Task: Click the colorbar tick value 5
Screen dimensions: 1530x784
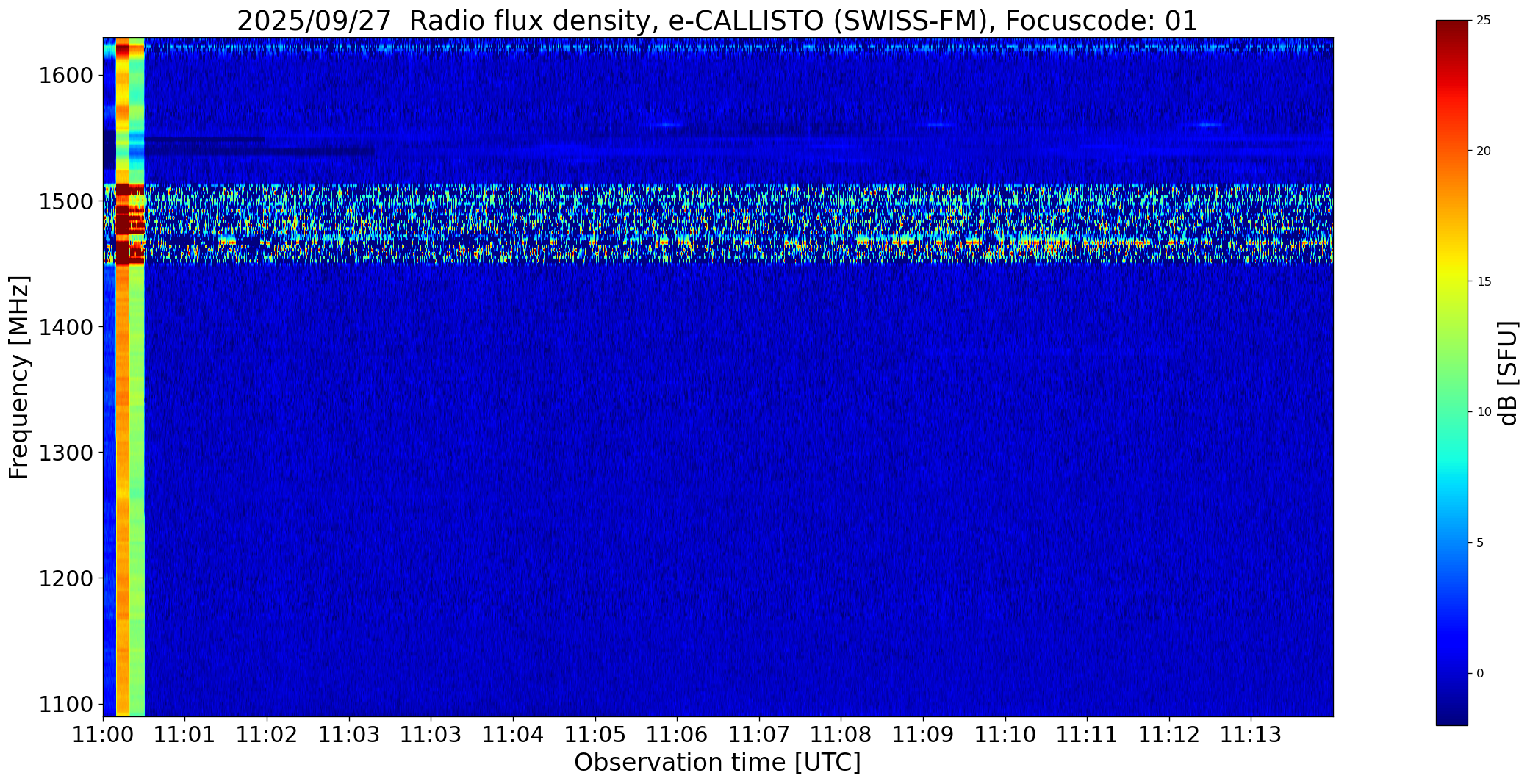Action: [x=1480, y=543]
